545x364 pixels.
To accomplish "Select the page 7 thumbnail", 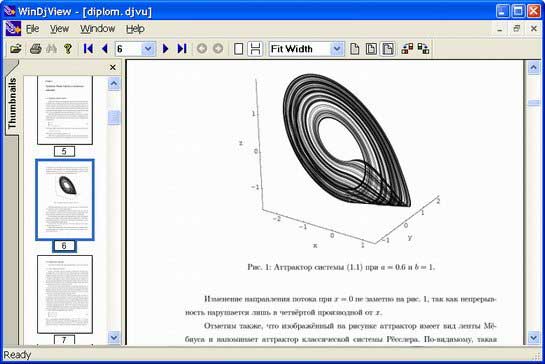I will click(x=65, y=294).
